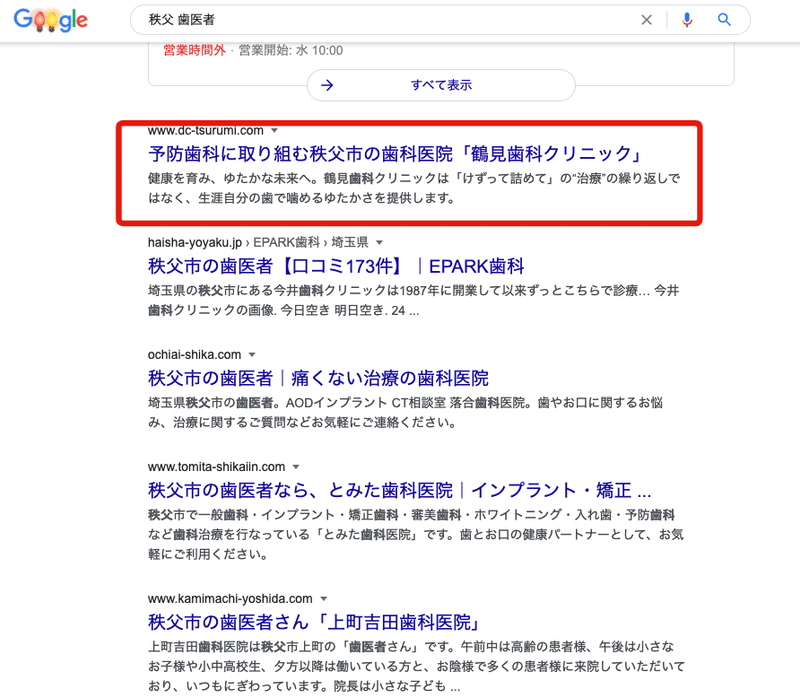Clear the search box with X icon
Viewport: 800px width, 698px height.
pyautogui.click(x=646, y=20)
